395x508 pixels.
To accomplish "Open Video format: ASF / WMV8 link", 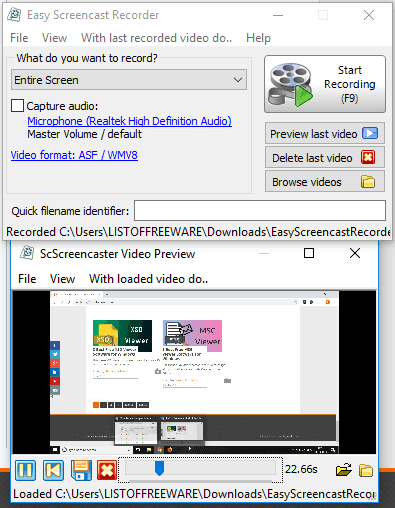I will 74,155.
